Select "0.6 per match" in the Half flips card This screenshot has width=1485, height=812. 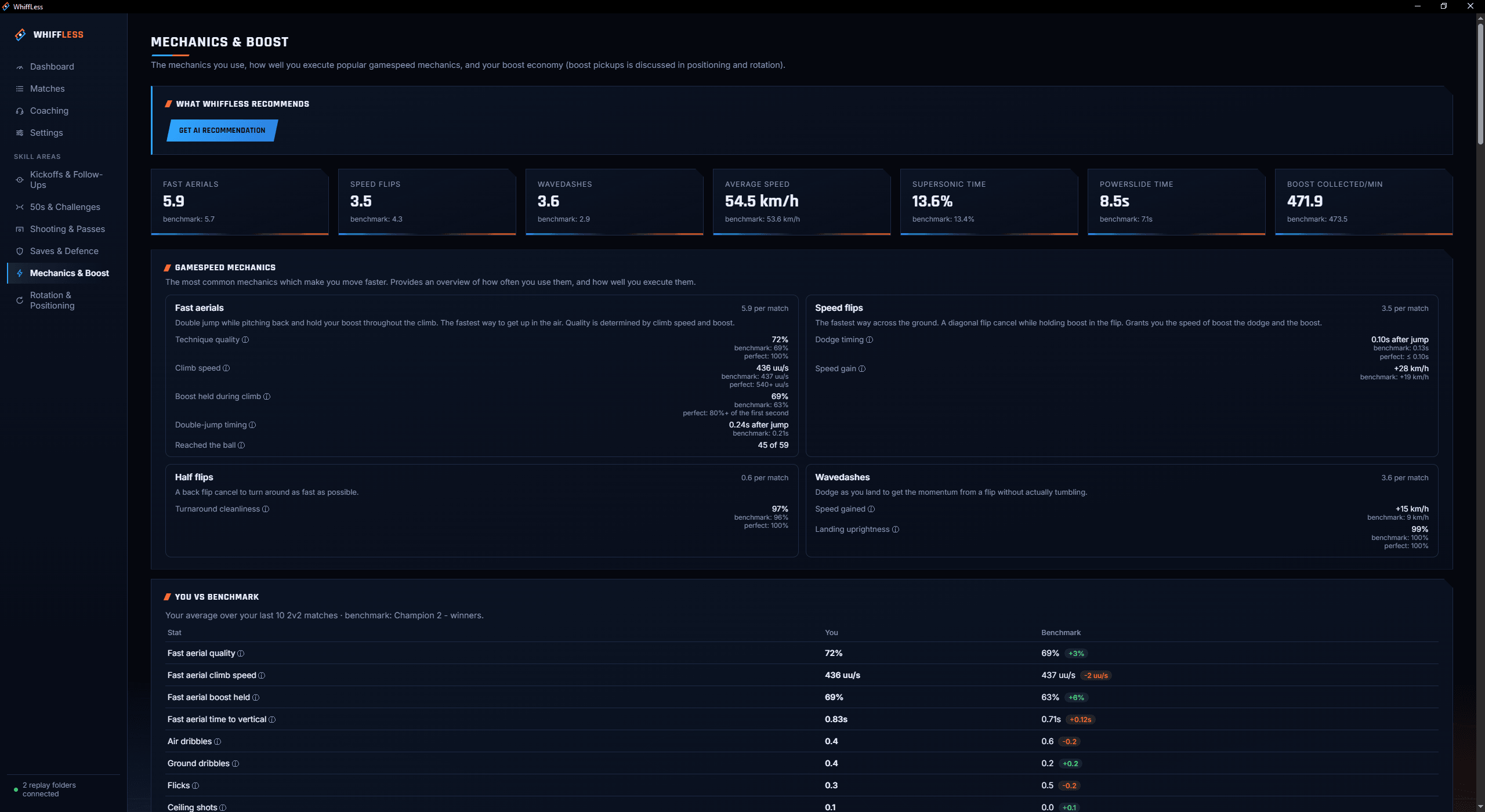click(765, 478)
